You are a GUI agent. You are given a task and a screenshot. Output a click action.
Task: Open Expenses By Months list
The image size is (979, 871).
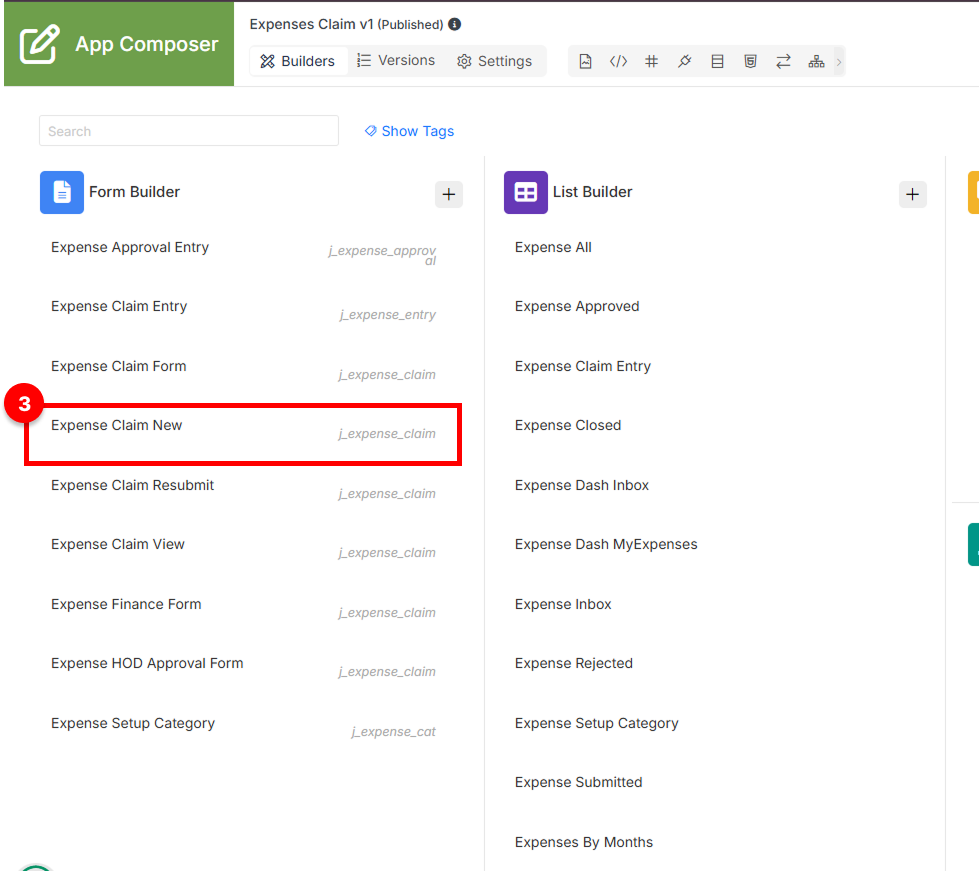584,842
